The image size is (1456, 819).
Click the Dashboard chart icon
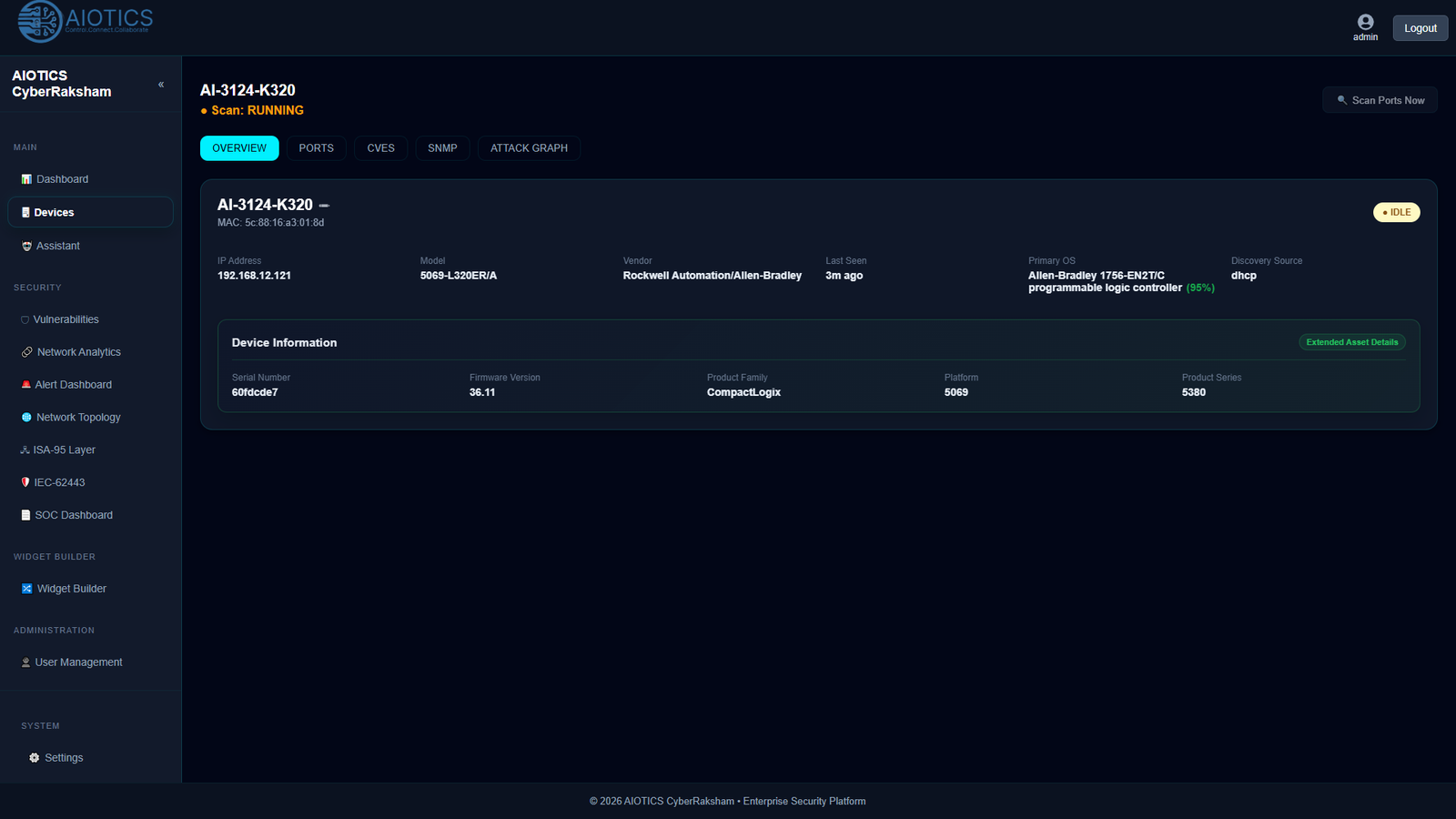26,179
